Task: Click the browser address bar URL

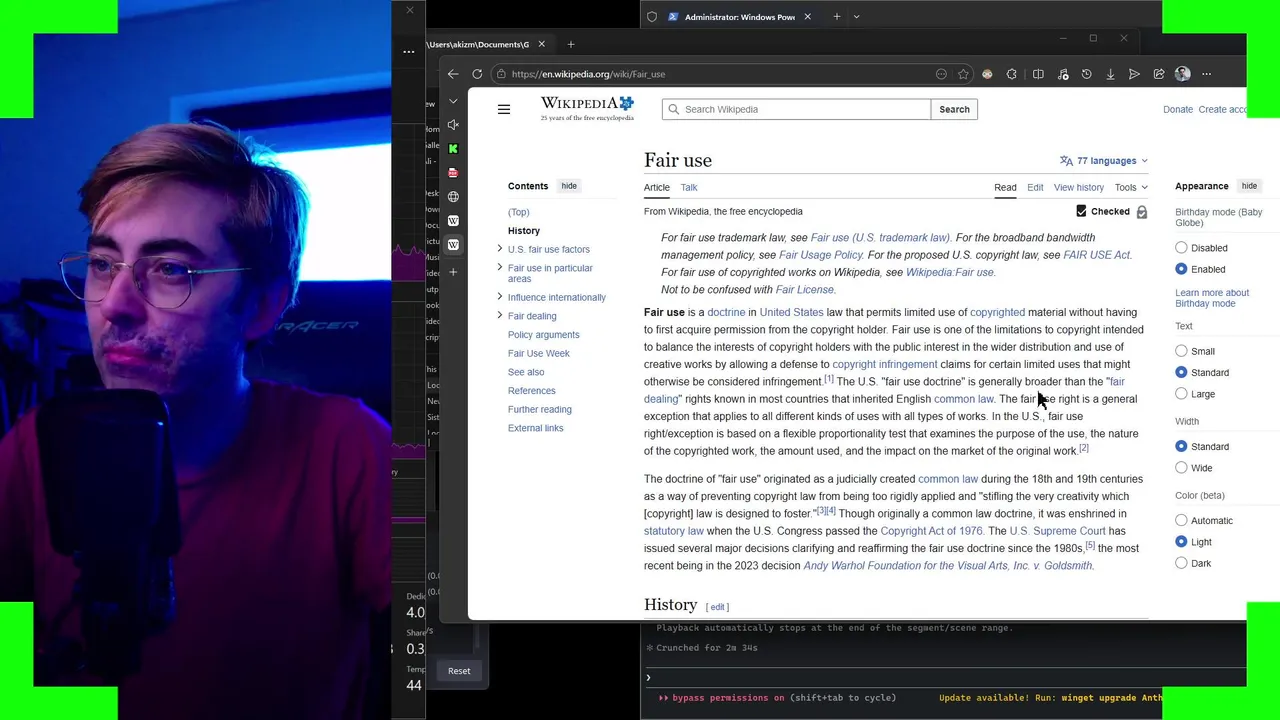Action: tap(588, 74)
